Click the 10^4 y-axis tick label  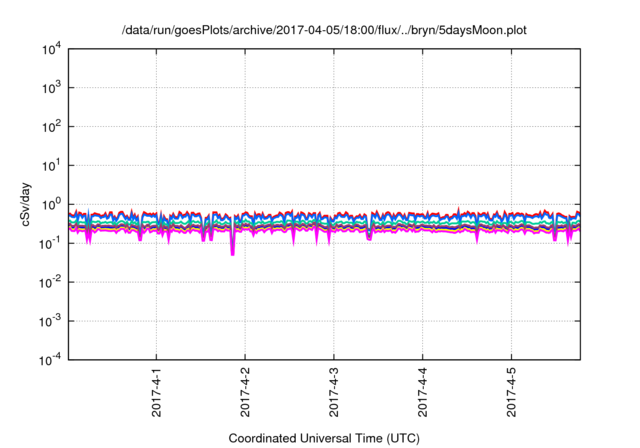coord(52,49)
